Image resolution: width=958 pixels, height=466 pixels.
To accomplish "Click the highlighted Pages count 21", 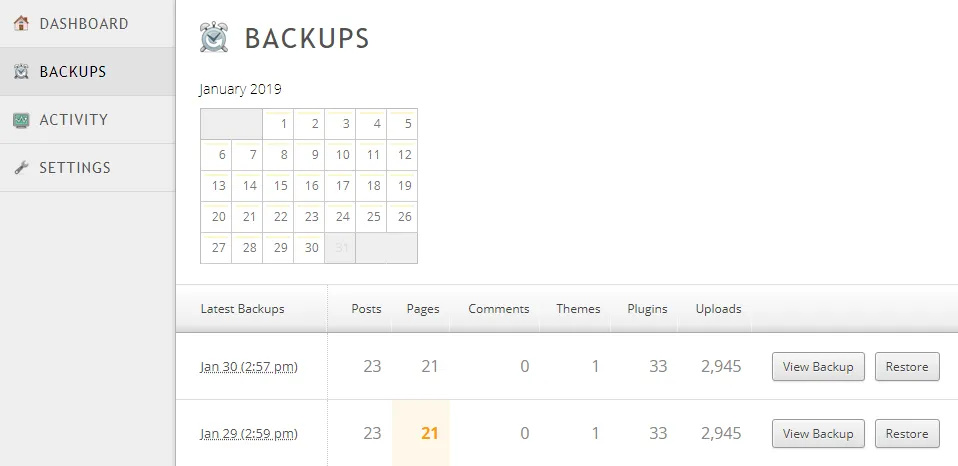I will point(430,434).
